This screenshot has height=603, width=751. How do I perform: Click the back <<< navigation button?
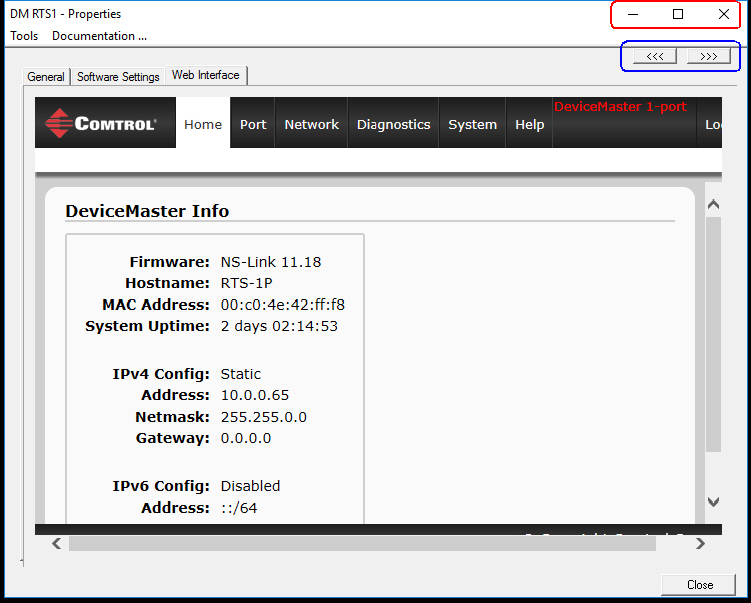pyautogui.click(x=655, y=56)
